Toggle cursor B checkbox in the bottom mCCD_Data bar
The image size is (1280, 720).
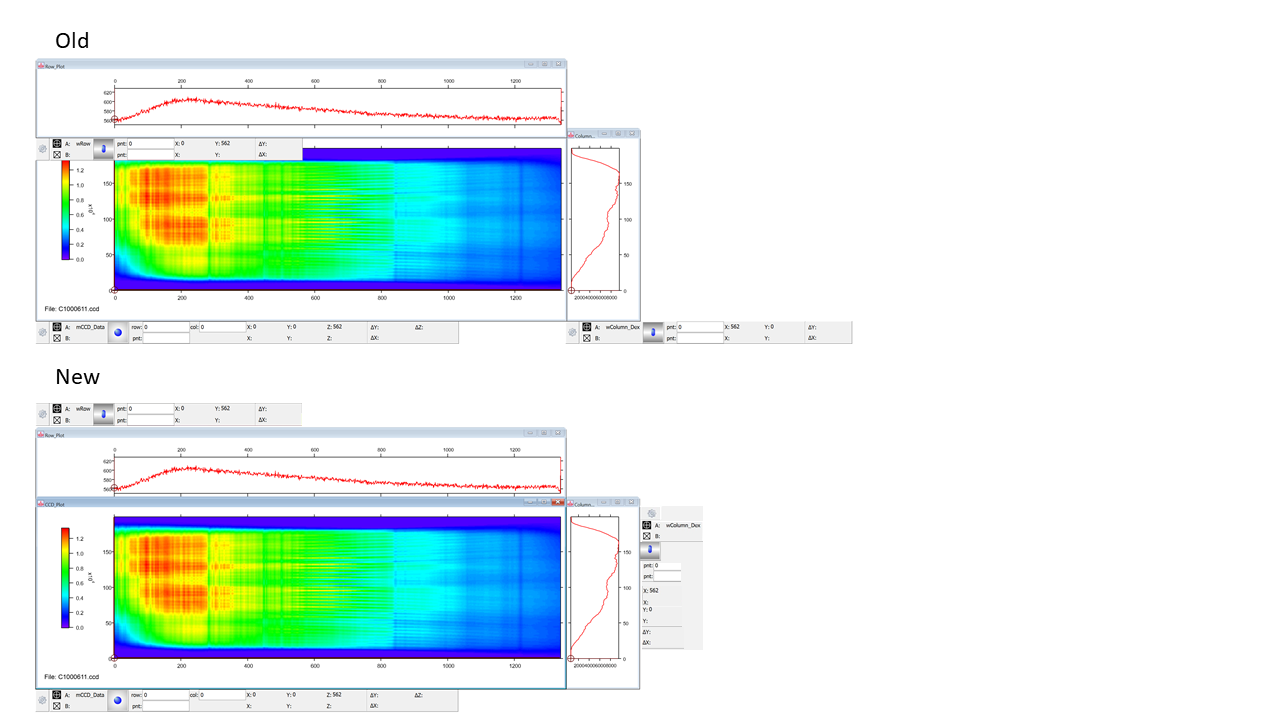tap(57, 706)
